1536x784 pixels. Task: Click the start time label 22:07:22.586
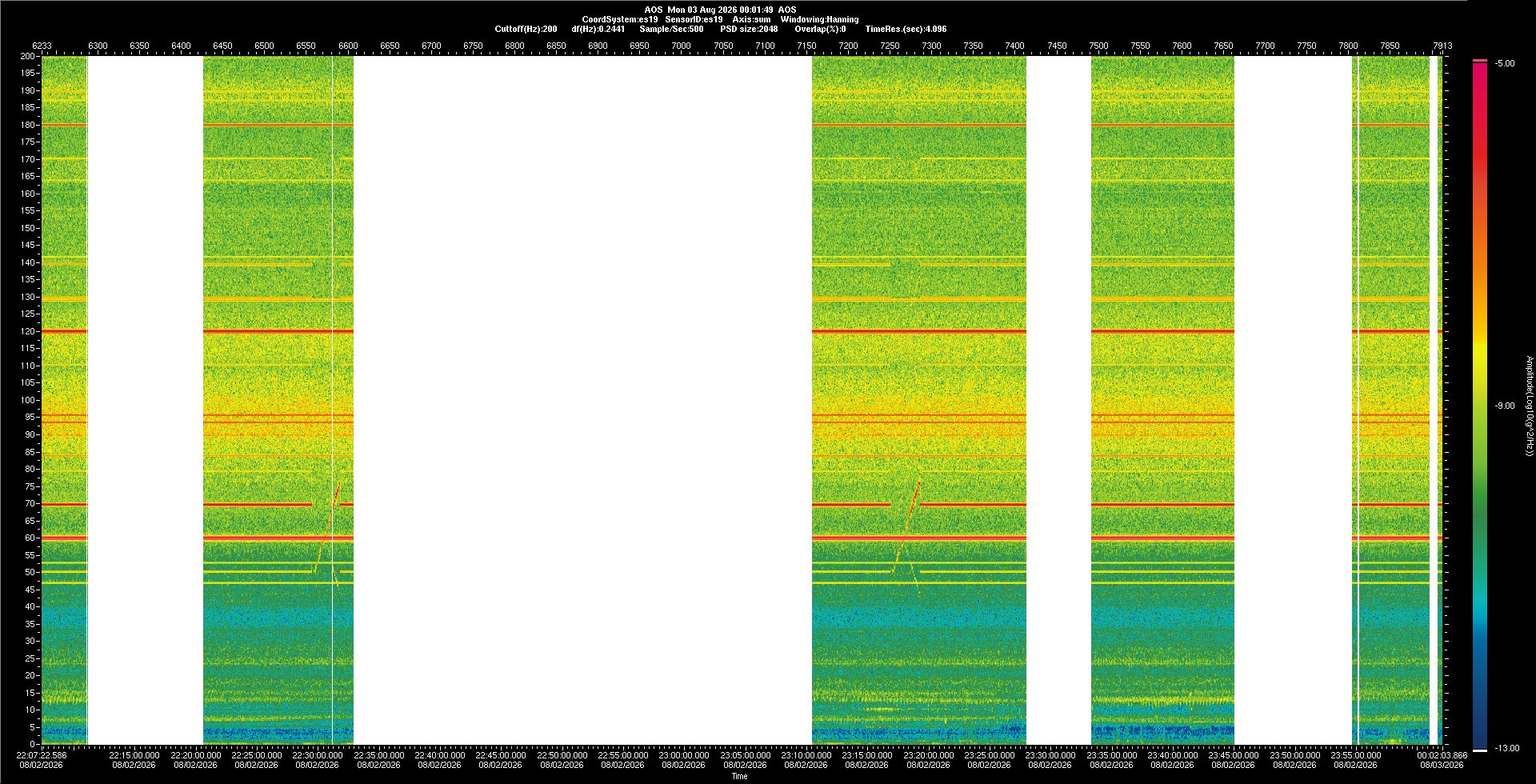click(42, 755)
